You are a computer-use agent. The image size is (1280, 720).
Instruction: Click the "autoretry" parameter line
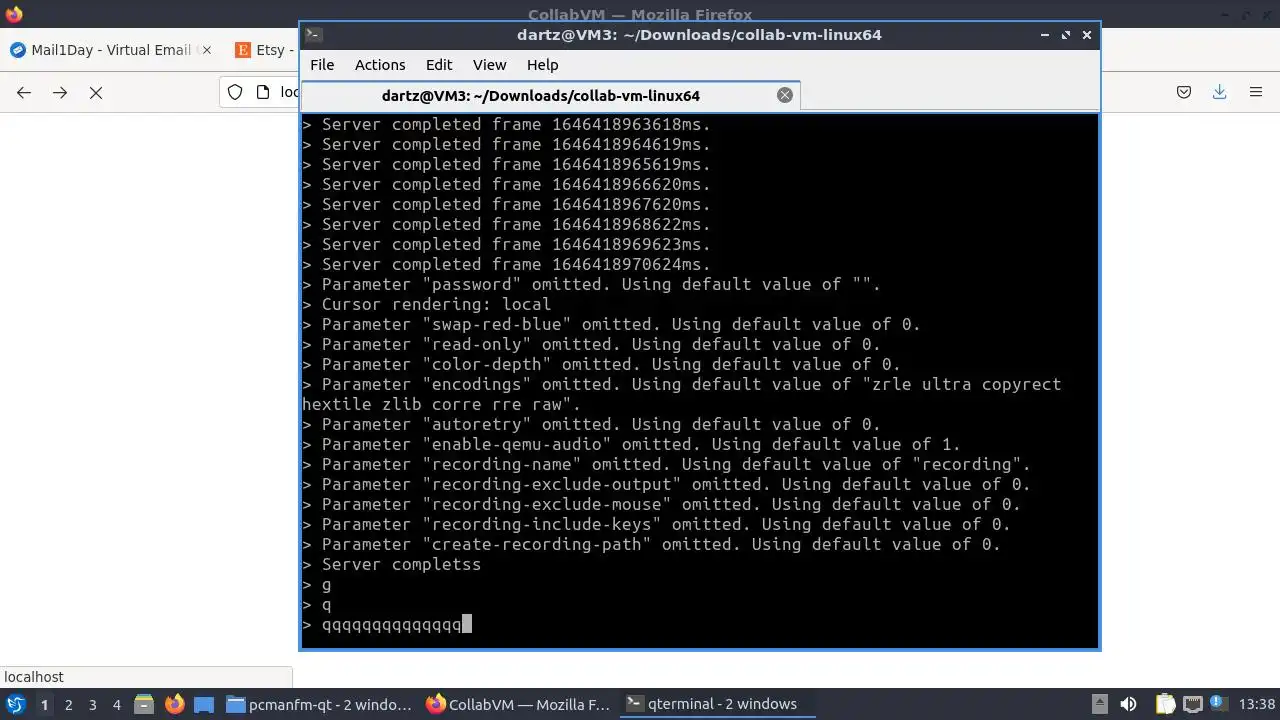pos(591,425)
